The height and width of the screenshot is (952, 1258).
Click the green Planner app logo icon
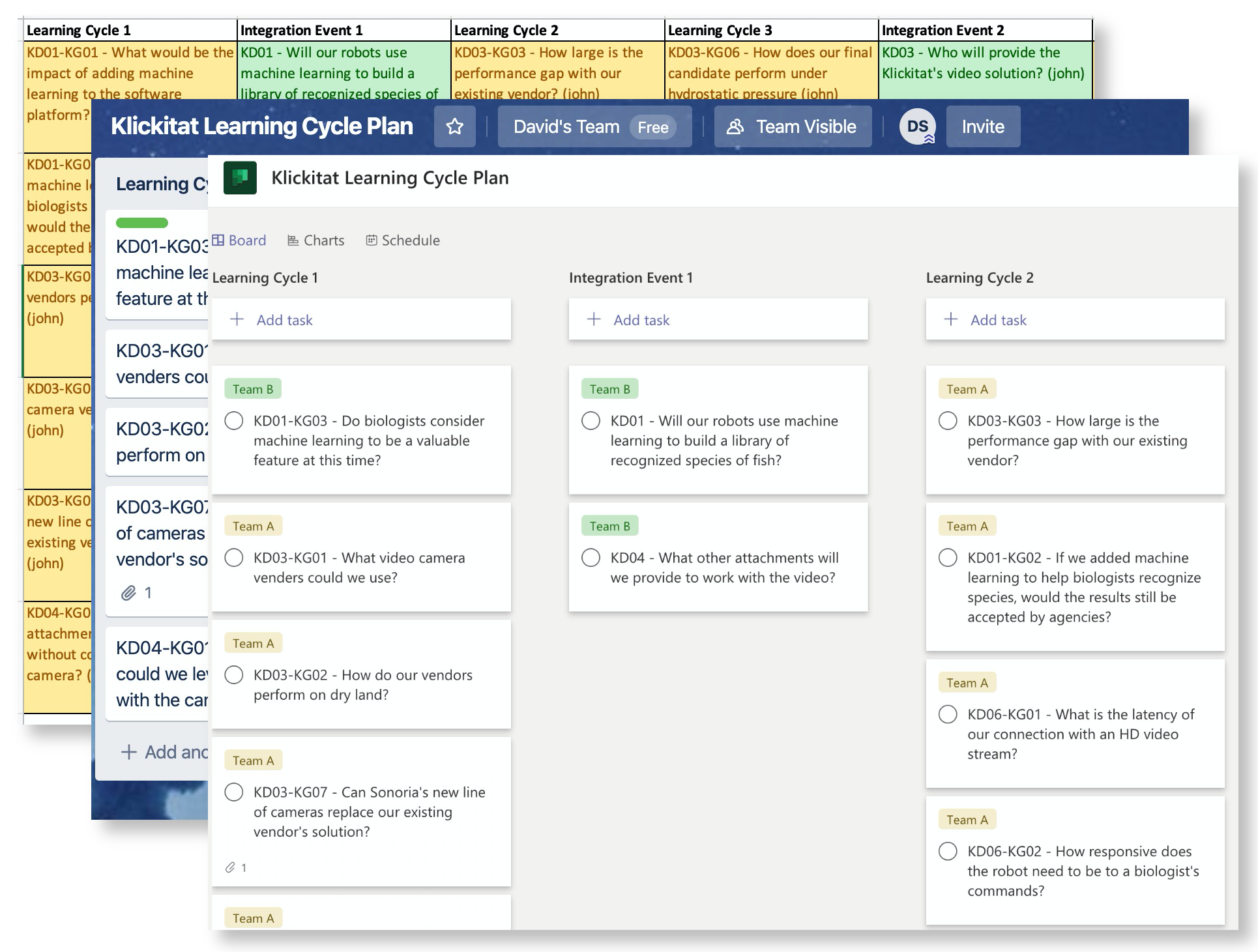[240, 178]
